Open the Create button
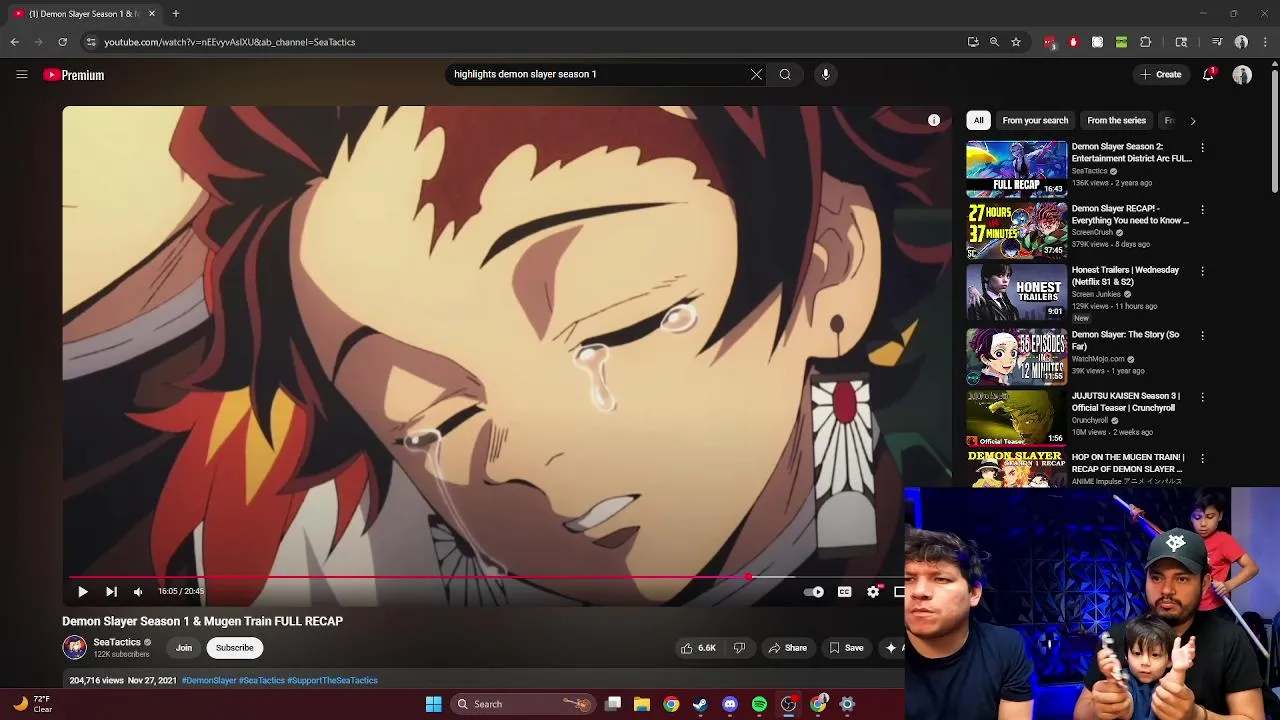Screen dimensions: 1280x720 (x=1161, y=74)
